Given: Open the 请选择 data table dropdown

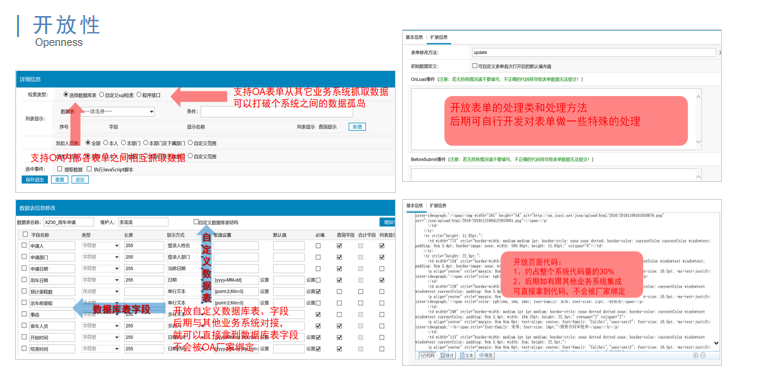Looking at the screenshot, I should [117, 111].
